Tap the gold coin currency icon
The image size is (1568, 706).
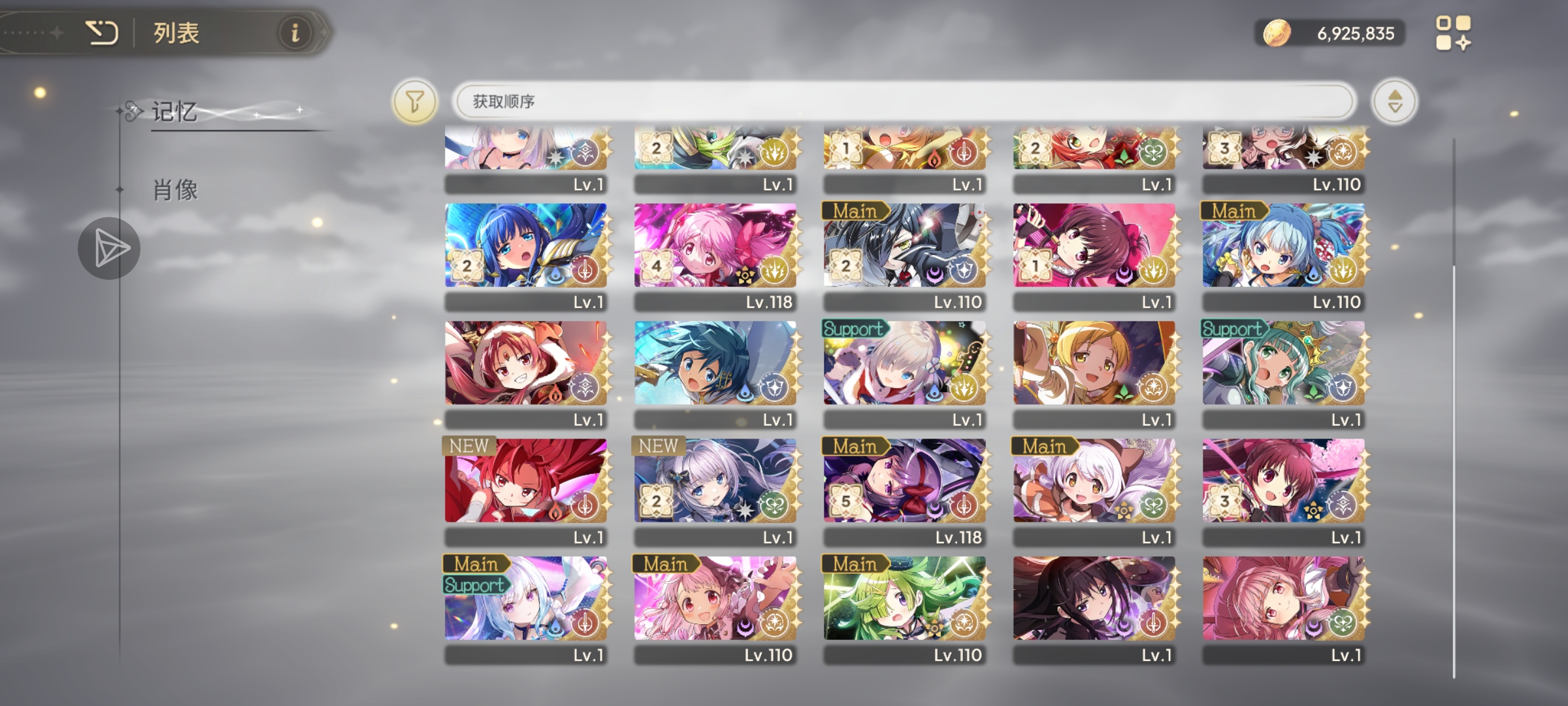pos(1276,33)
